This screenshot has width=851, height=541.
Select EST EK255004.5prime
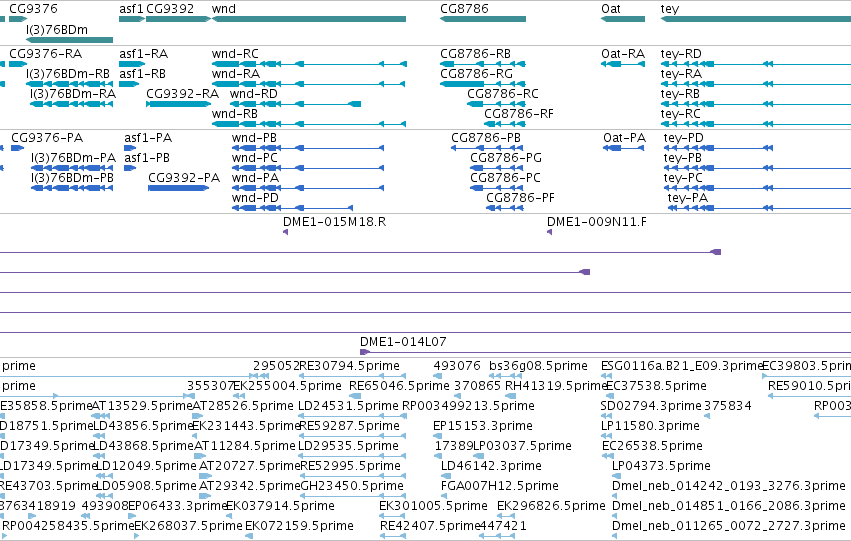coord(287,386)
